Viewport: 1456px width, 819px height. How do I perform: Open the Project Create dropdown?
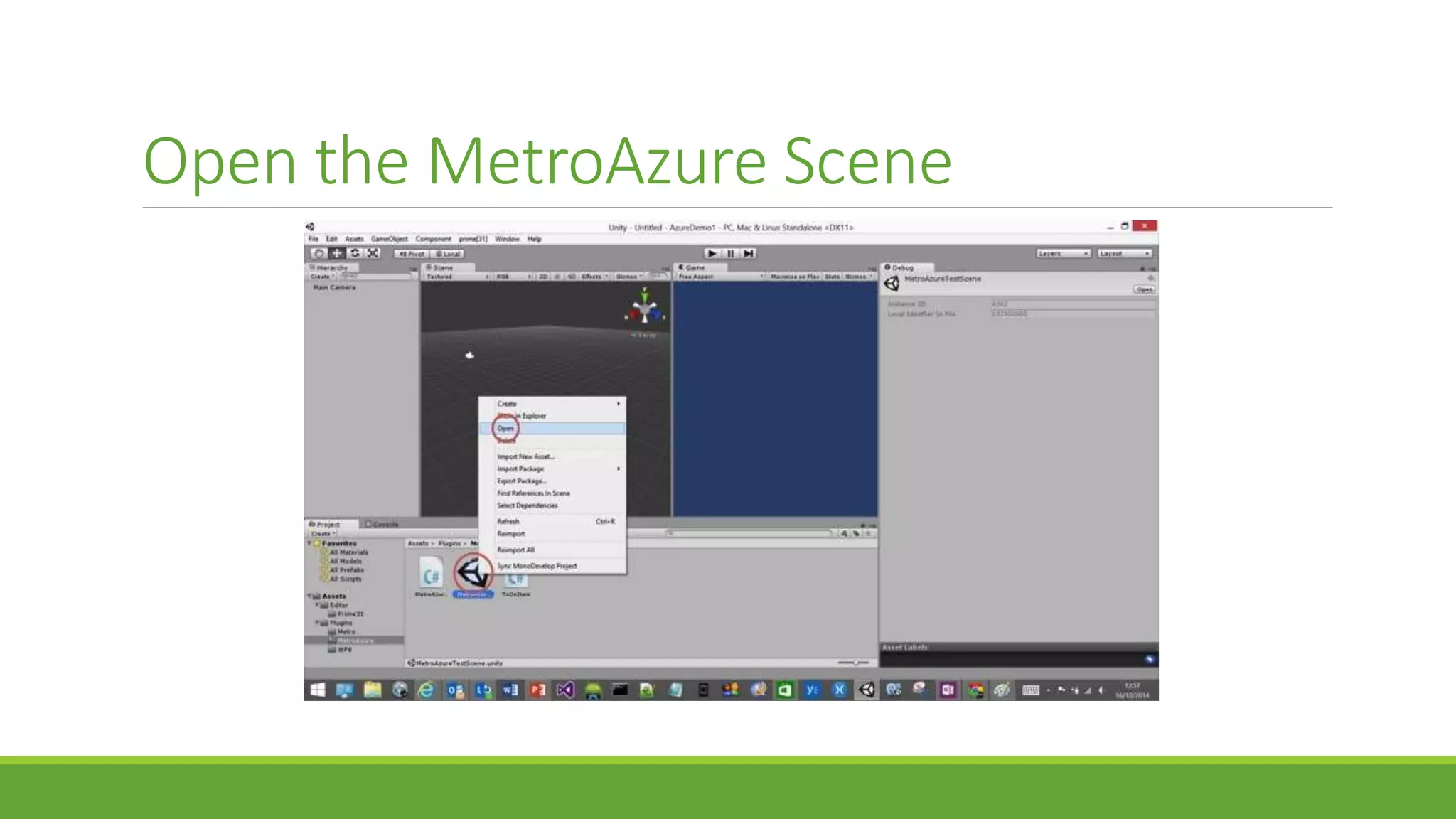click(323, 533)
